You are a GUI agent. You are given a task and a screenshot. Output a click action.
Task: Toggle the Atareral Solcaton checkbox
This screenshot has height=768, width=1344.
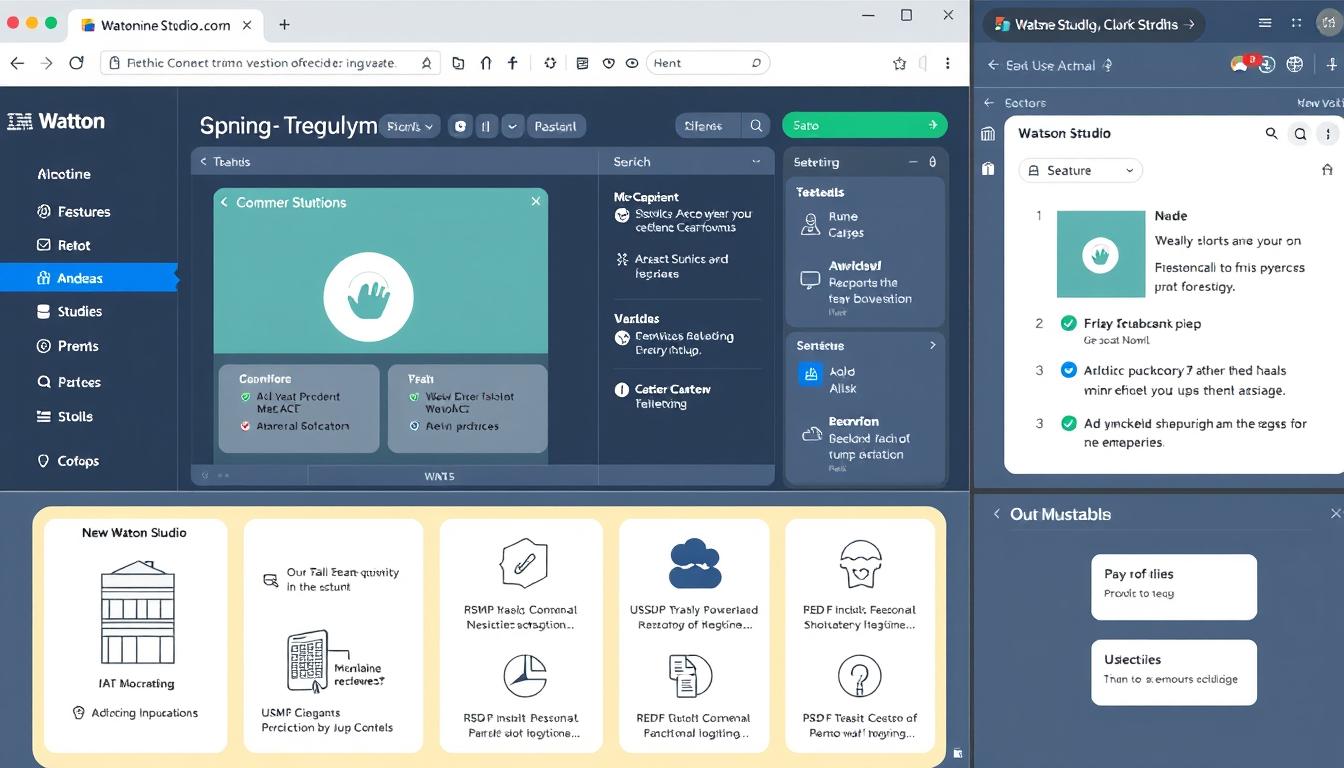246,425
